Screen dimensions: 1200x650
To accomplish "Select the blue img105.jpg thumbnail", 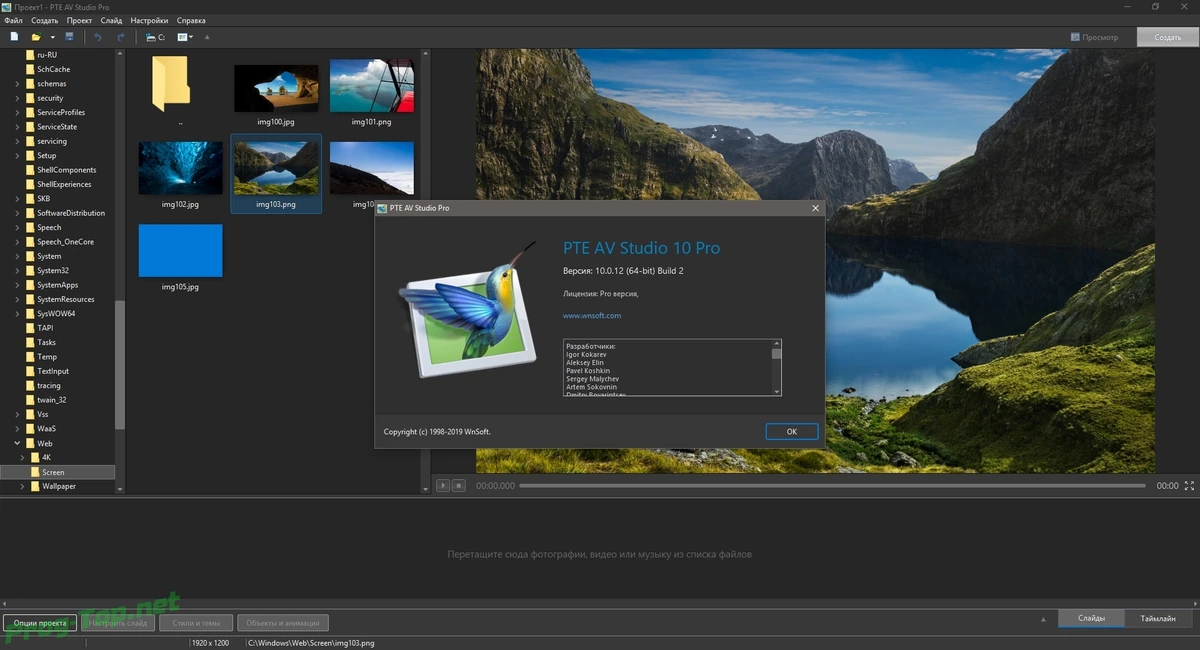I will point(180,250).
